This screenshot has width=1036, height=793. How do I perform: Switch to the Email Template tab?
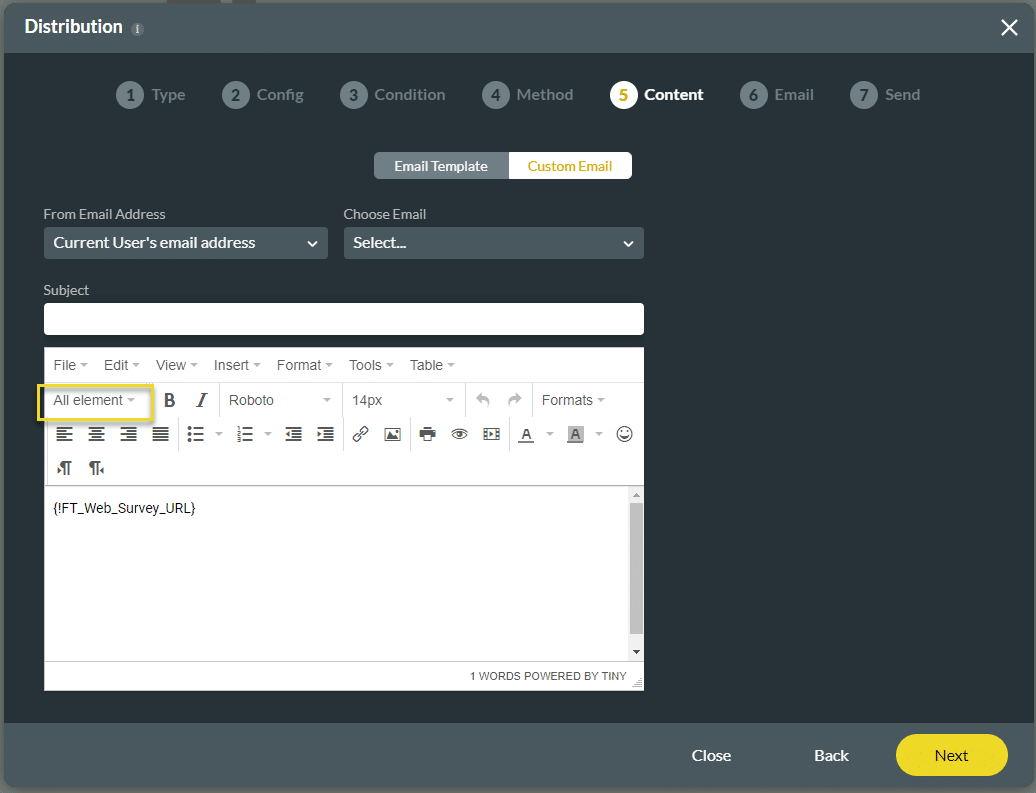point(440,166)
